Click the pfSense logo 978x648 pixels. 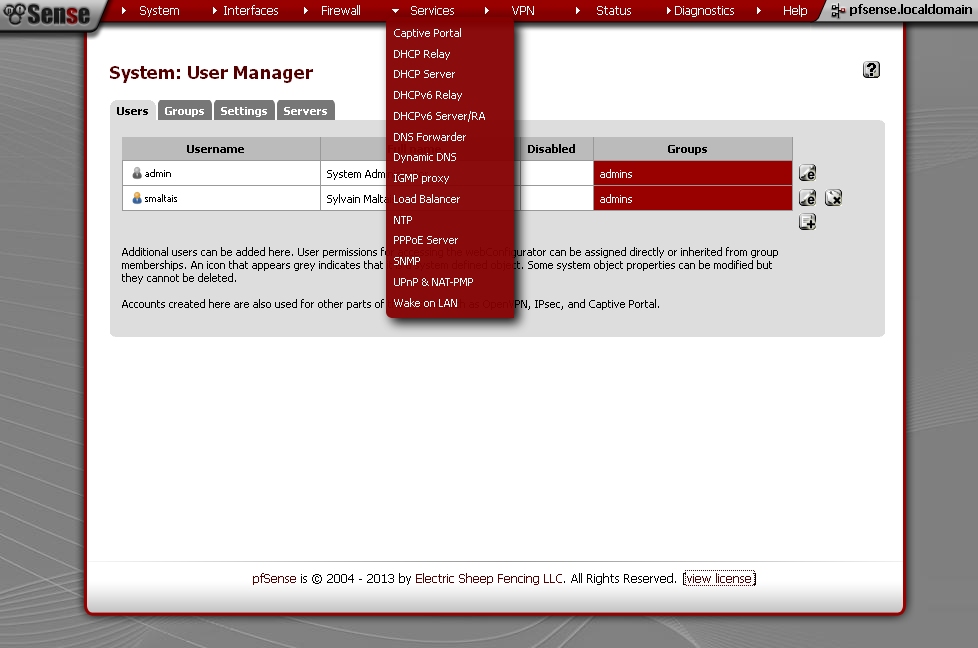point(48,14)
